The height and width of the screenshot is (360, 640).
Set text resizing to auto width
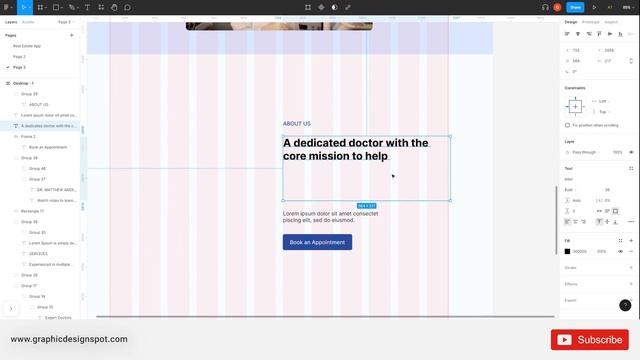(x=599, y=211)
